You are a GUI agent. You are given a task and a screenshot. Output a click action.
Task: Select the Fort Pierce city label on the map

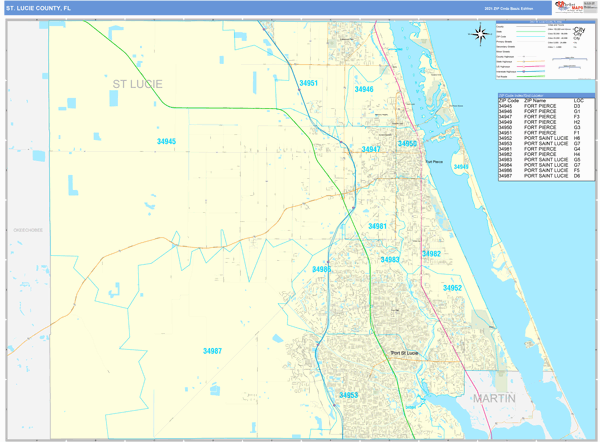tap(432, 161)
